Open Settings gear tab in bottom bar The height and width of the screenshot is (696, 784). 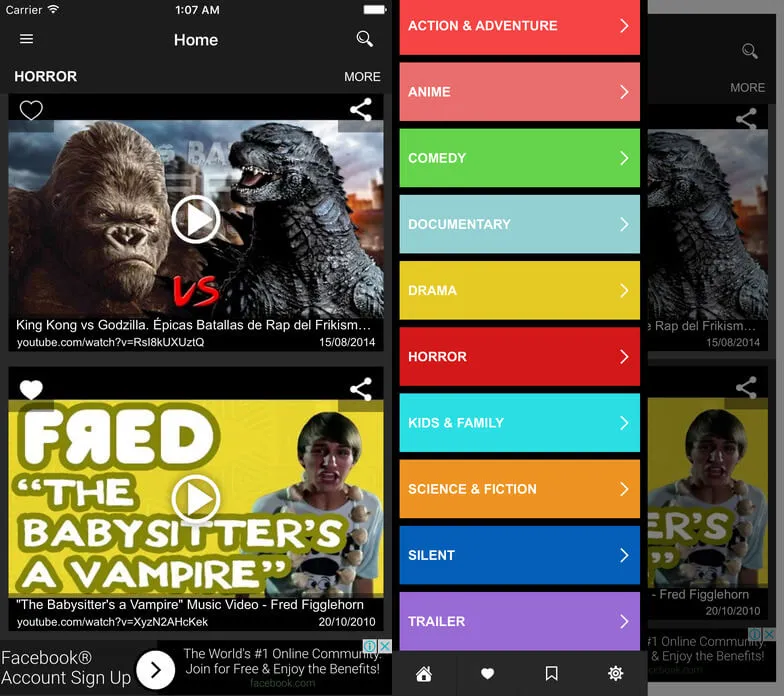(x=616, y=674)
